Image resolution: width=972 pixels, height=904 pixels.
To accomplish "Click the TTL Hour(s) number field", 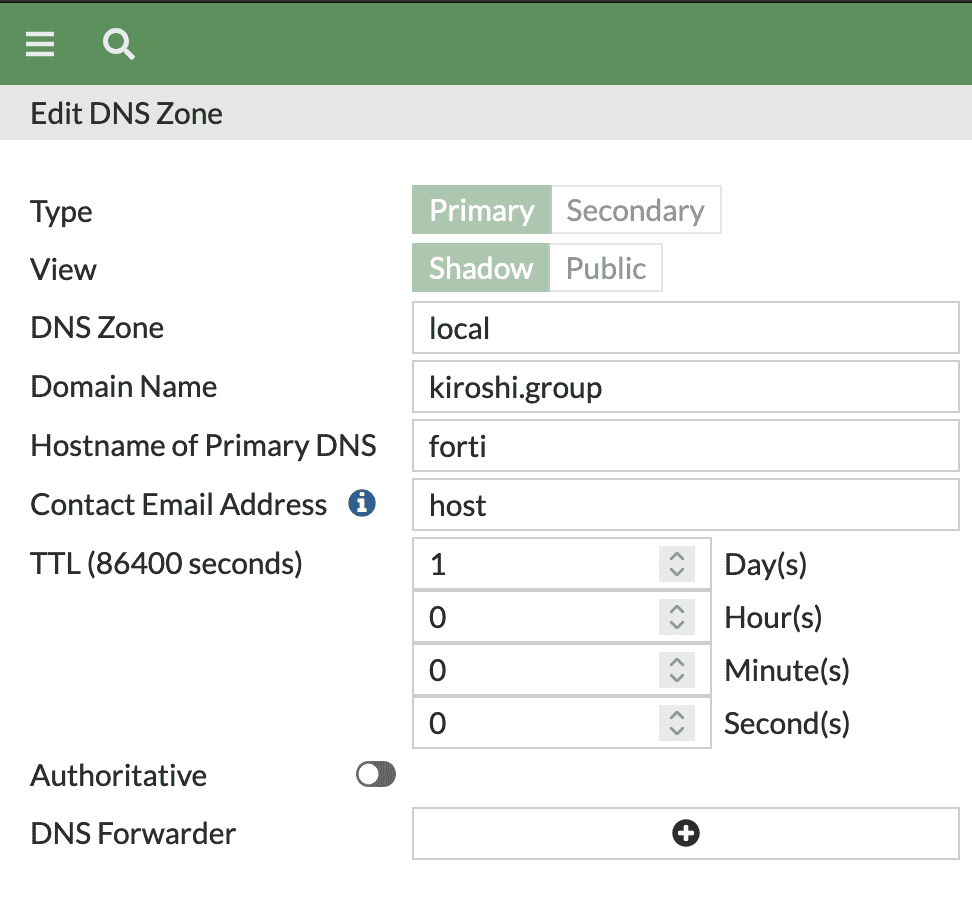I will [x=561, y=617].
